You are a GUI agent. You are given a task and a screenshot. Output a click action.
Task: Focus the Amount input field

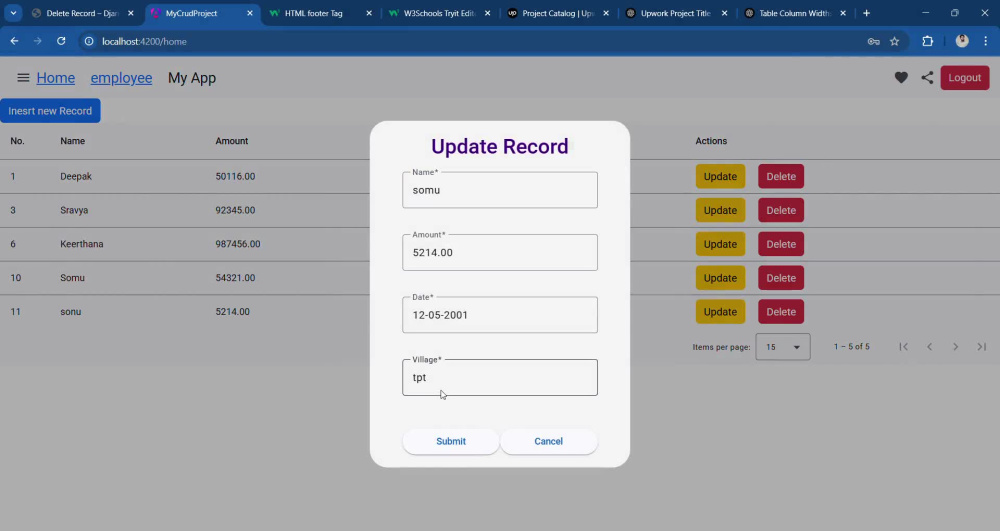pos(500,252)
